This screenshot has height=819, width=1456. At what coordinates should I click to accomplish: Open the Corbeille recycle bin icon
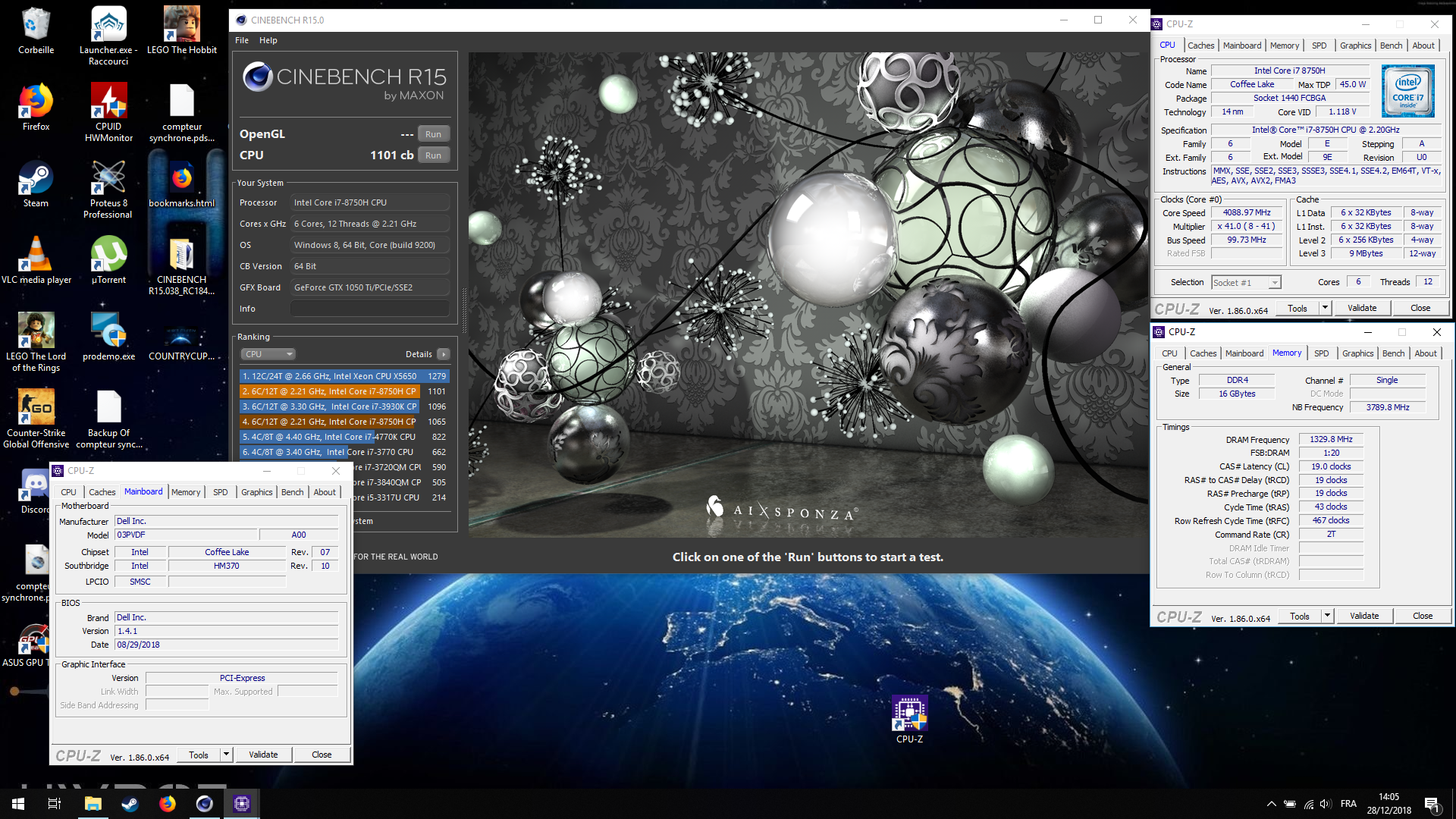(x=36, y=31)
